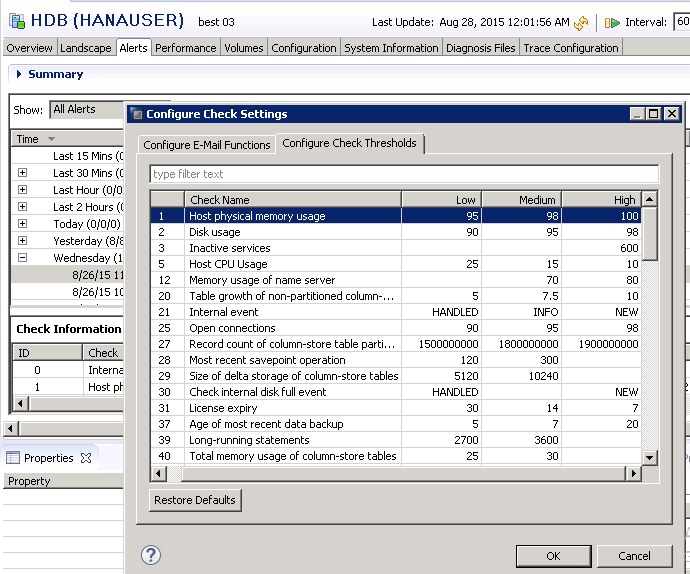Open the Performance tab
690x574 pixels.
coord(186,48)
